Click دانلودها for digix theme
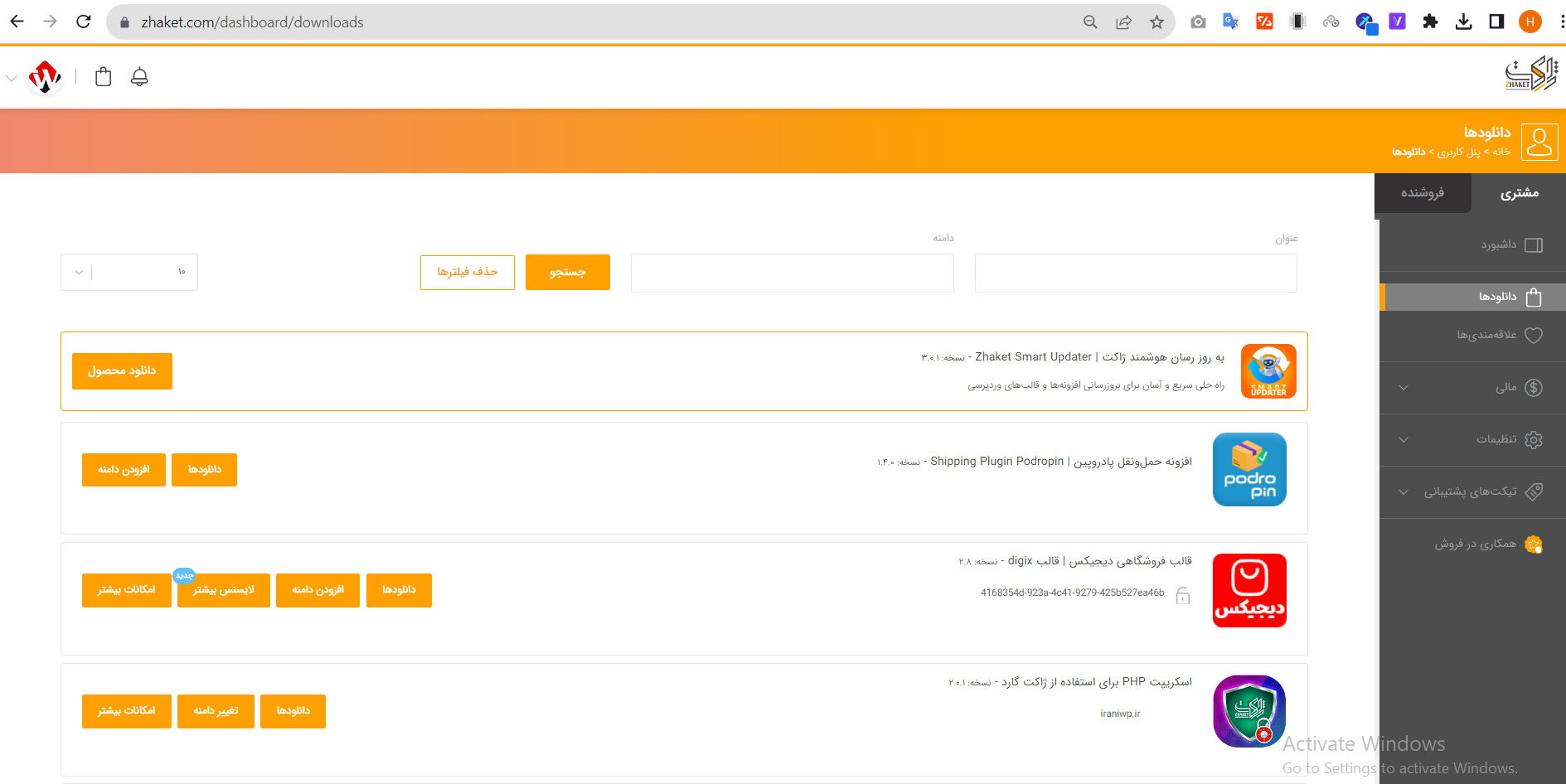 [x=399, y=590]
